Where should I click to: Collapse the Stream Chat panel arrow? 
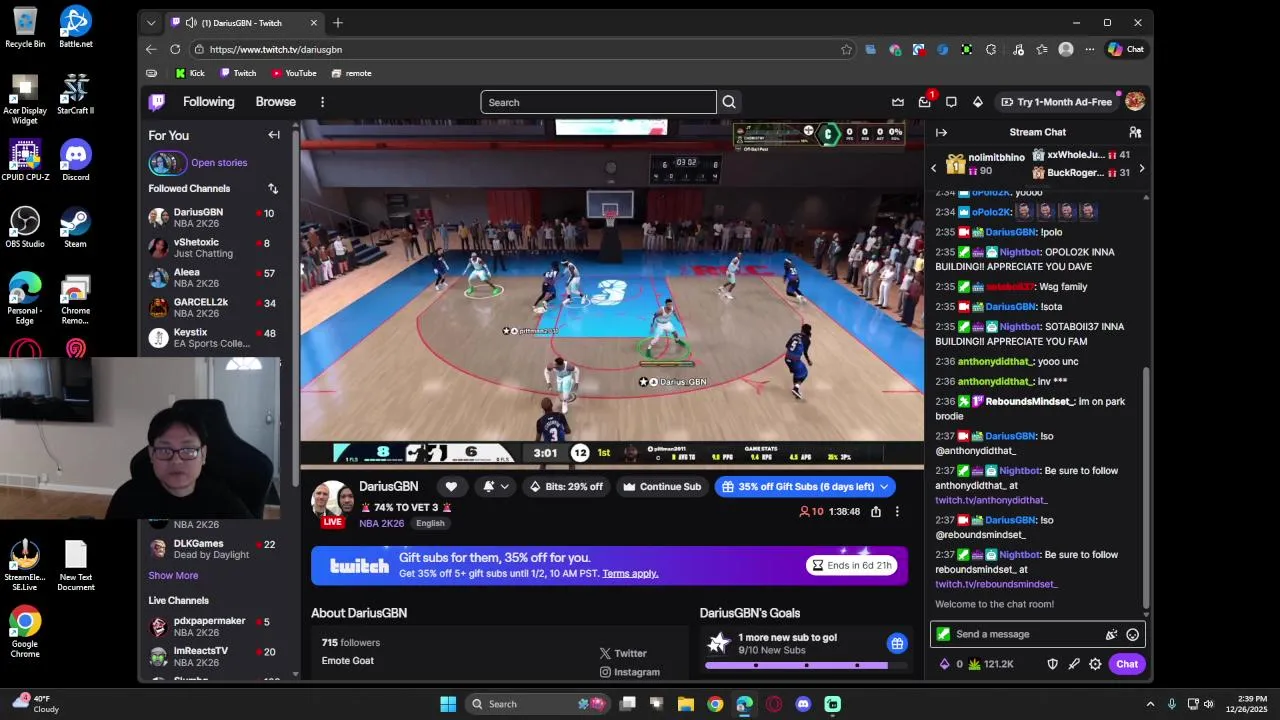point(941,132)
